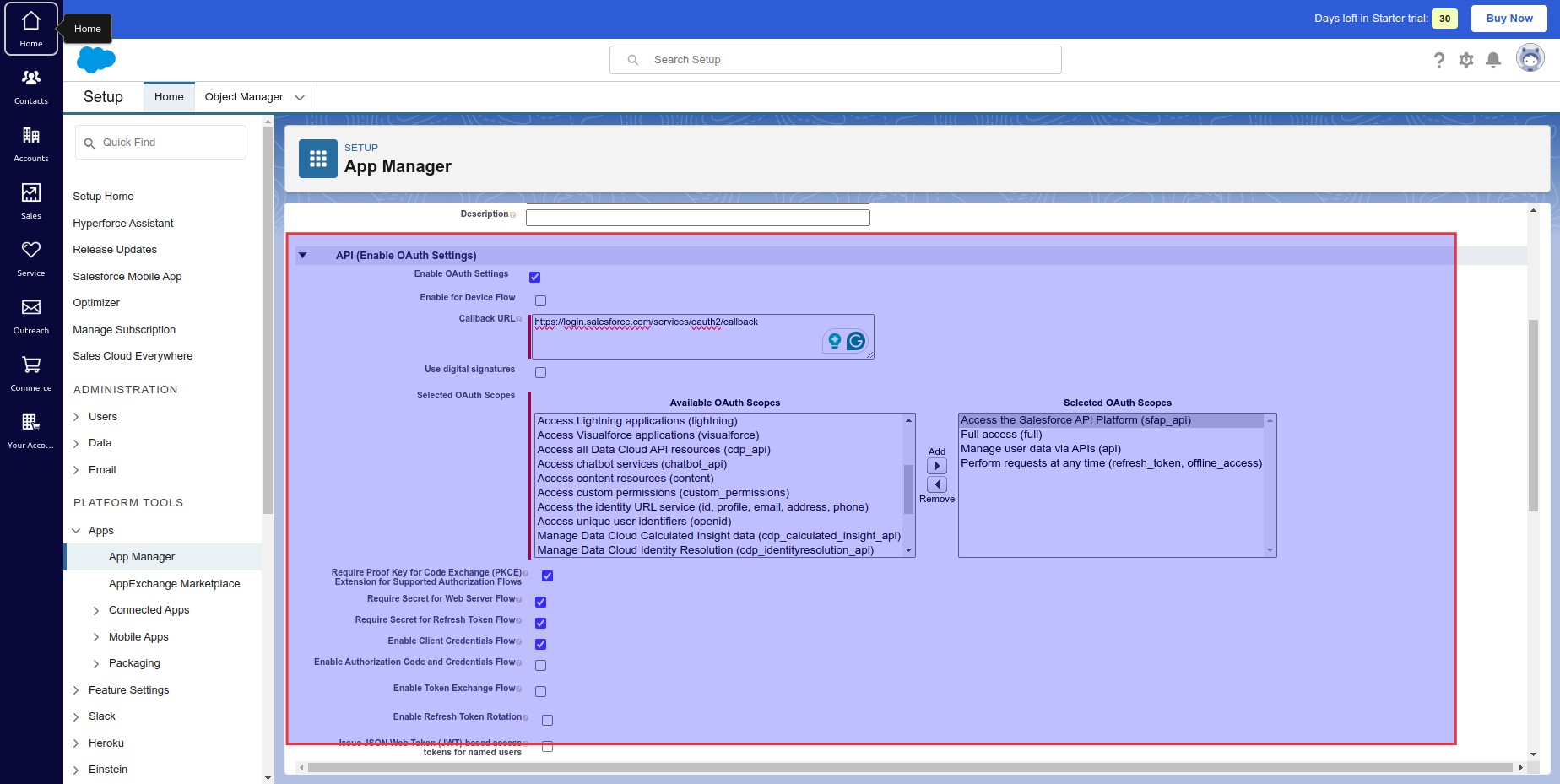Image resolution: width=1560 pixels, height=784 pixels.
Task: Click the Grammarly icon in Callback URL field
Action: [856, 341]
